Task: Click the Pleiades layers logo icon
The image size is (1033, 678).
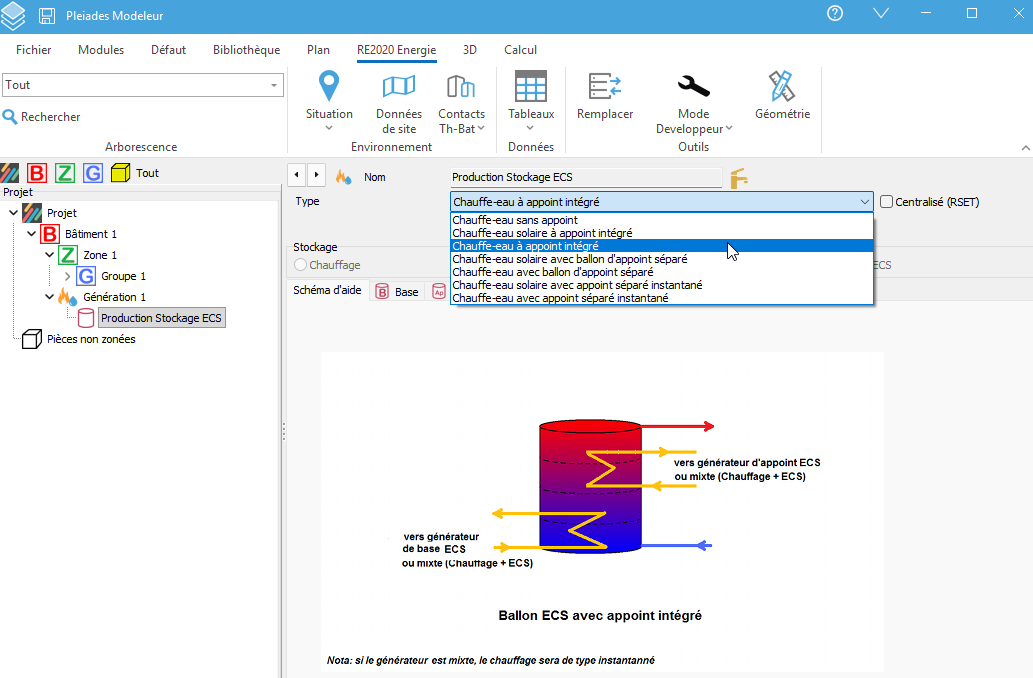Action: [13, 16]
